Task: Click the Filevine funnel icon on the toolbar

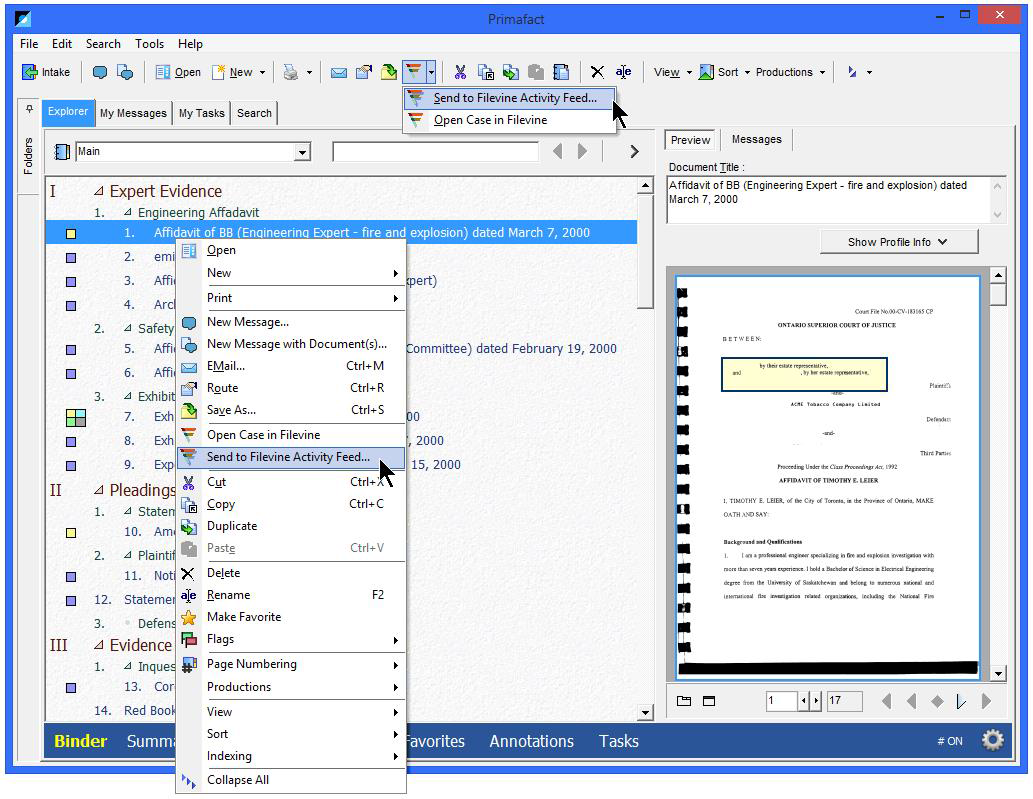Action: coord(412,71)
